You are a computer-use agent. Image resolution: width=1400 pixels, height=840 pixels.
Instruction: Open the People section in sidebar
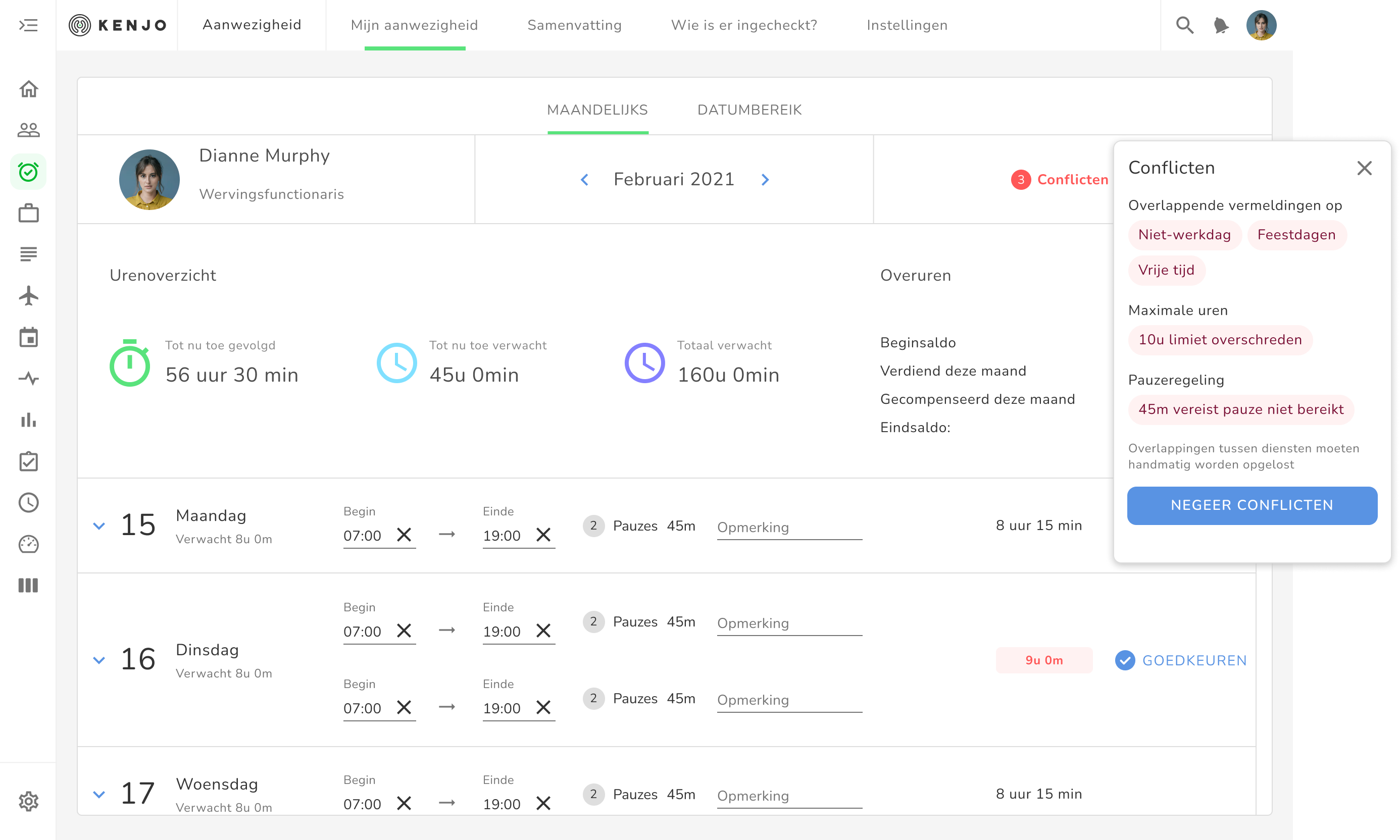point(28,130)
